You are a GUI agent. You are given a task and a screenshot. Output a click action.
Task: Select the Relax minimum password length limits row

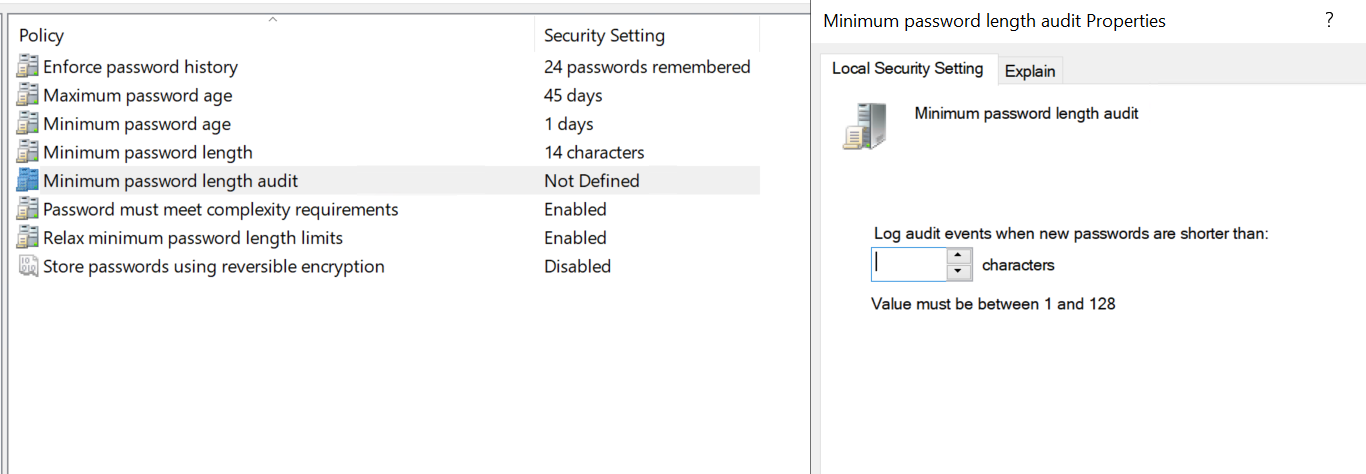[x=192, y=238]
